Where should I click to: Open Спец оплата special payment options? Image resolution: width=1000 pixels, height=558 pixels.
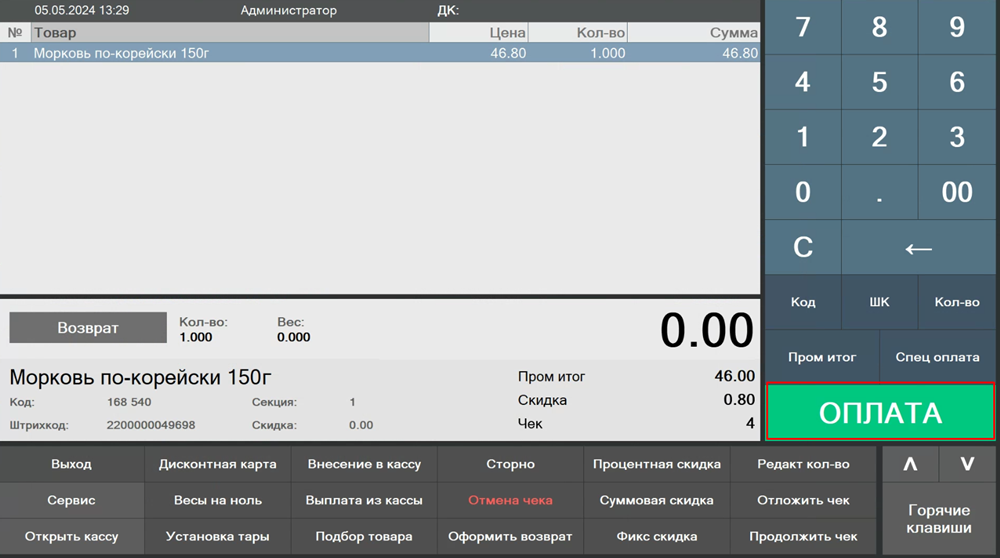937,357
